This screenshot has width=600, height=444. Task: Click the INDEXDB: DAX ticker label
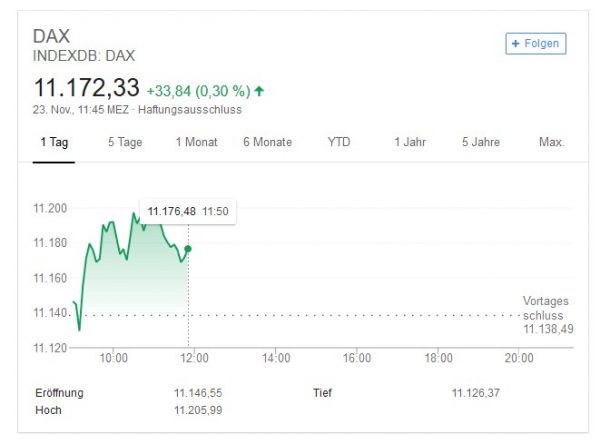click(84, 56)
